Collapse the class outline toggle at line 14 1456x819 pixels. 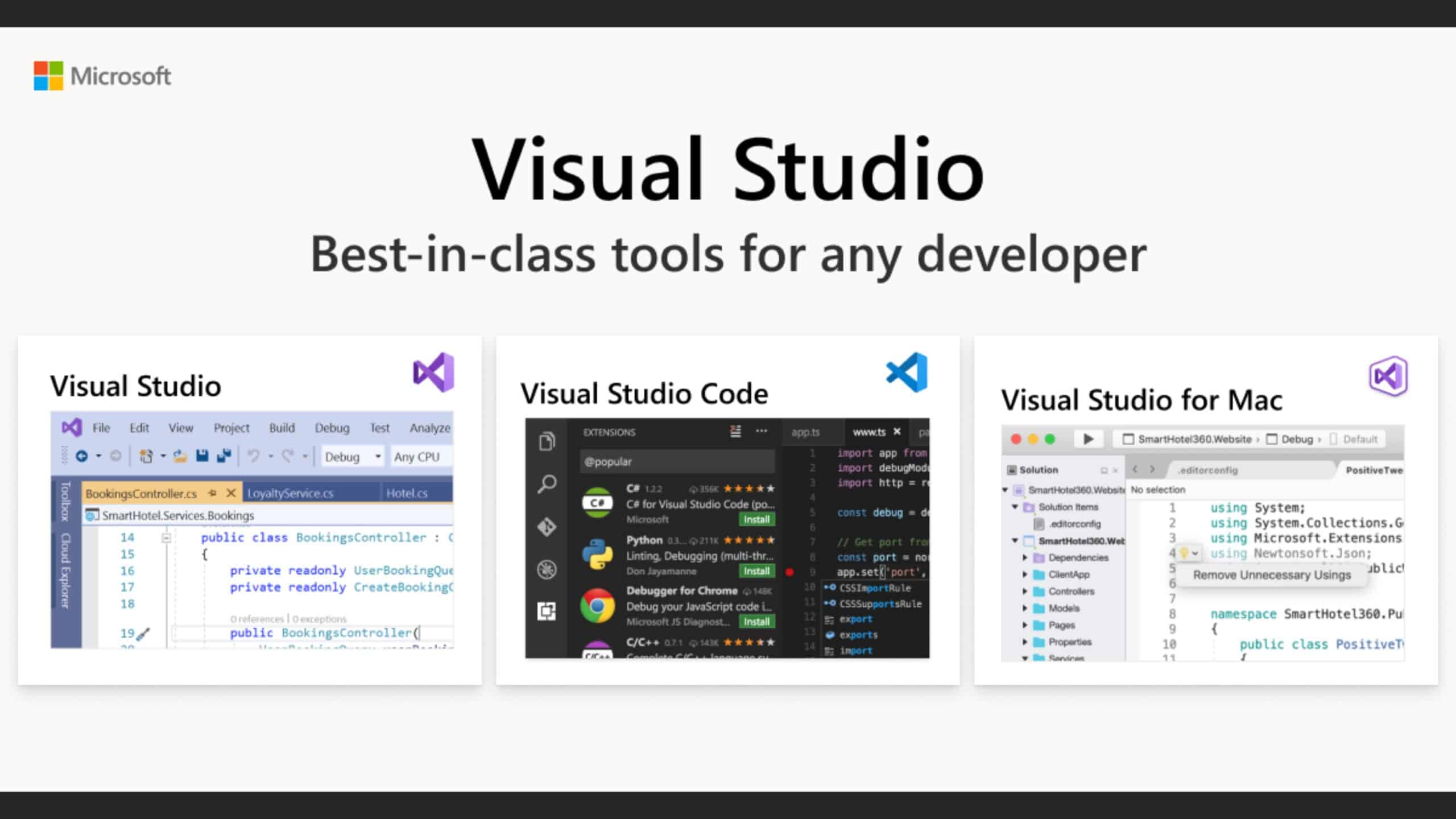166,537
